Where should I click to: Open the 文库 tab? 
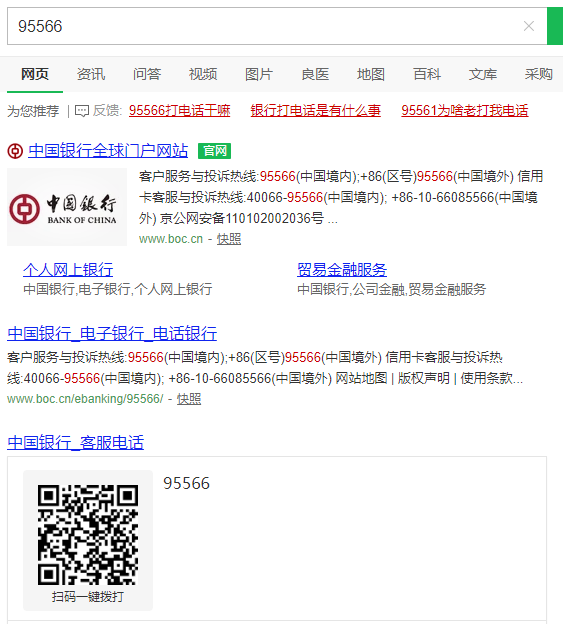click(483, 74)
